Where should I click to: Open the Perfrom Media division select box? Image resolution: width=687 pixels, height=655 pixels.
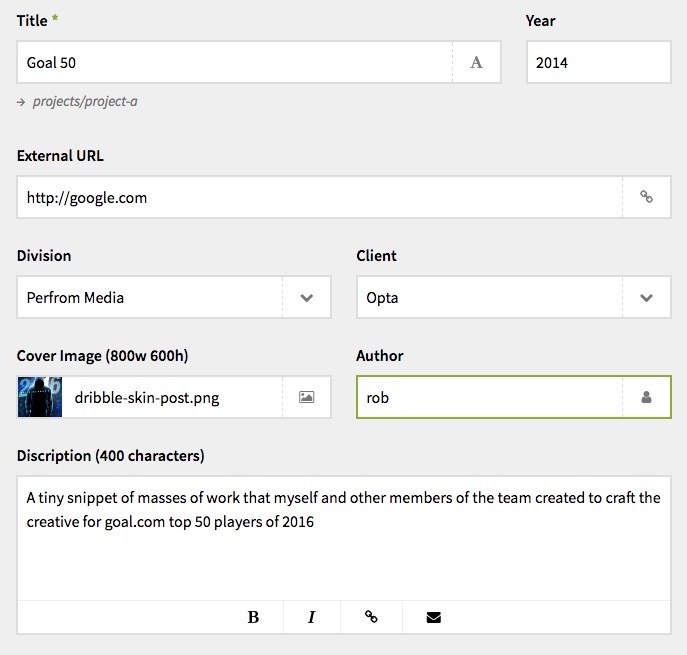(174, 297)
